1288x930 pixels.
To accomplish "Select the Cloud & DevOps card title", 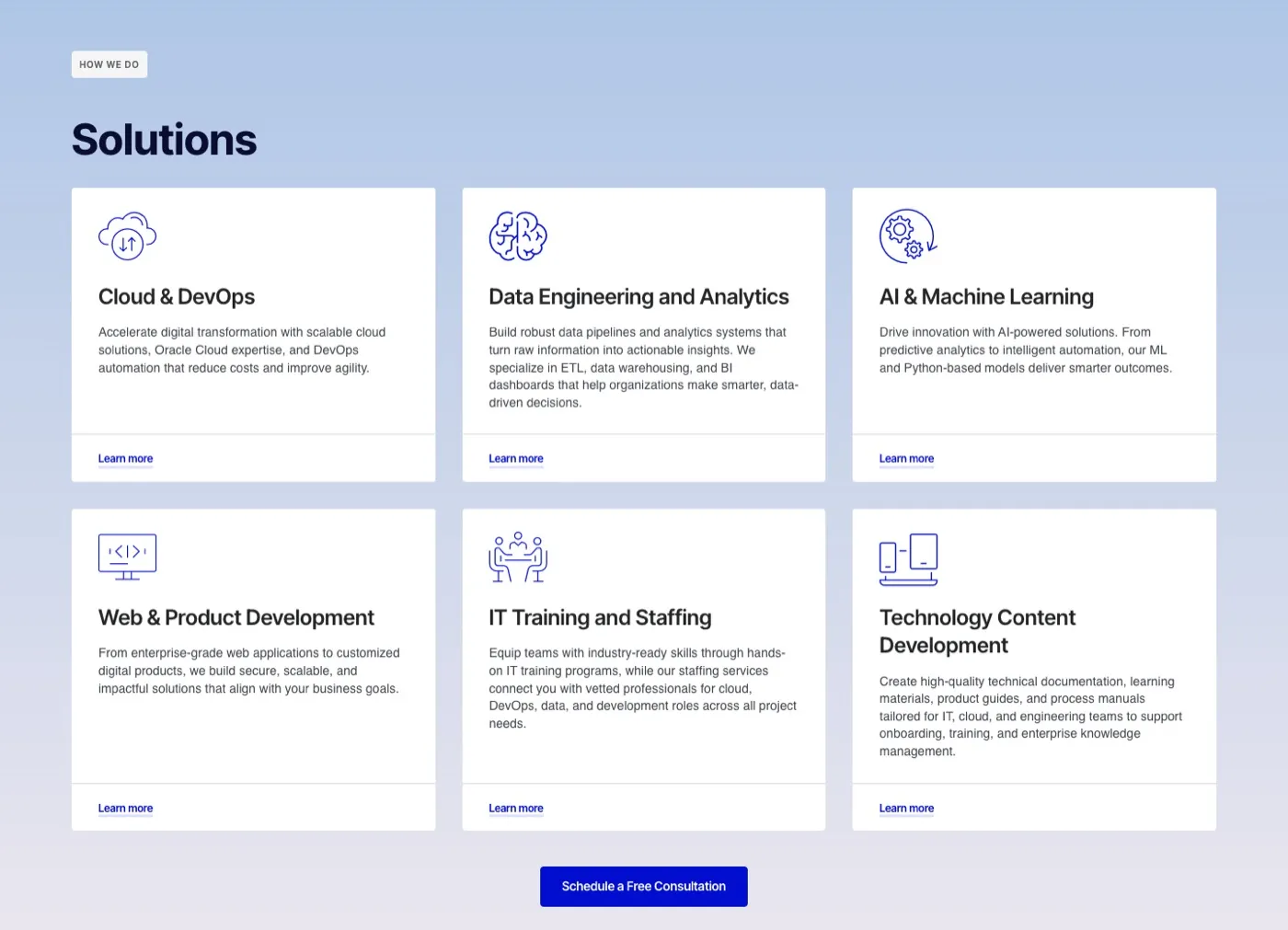I will click(x=177, y=297).
